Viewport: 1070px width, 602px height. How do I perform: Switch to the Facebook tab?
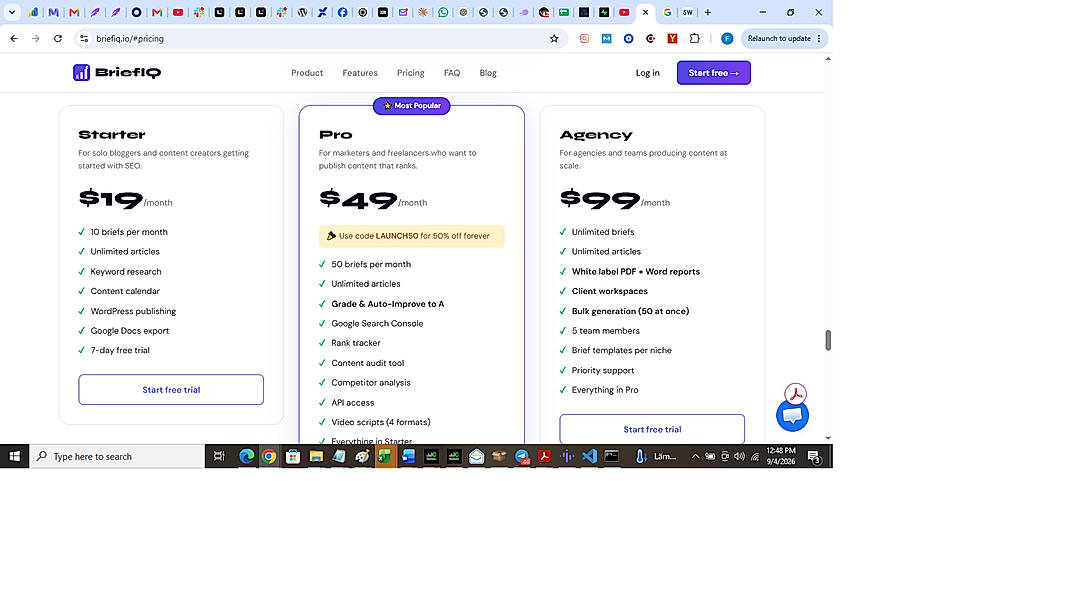pos(343,12)
